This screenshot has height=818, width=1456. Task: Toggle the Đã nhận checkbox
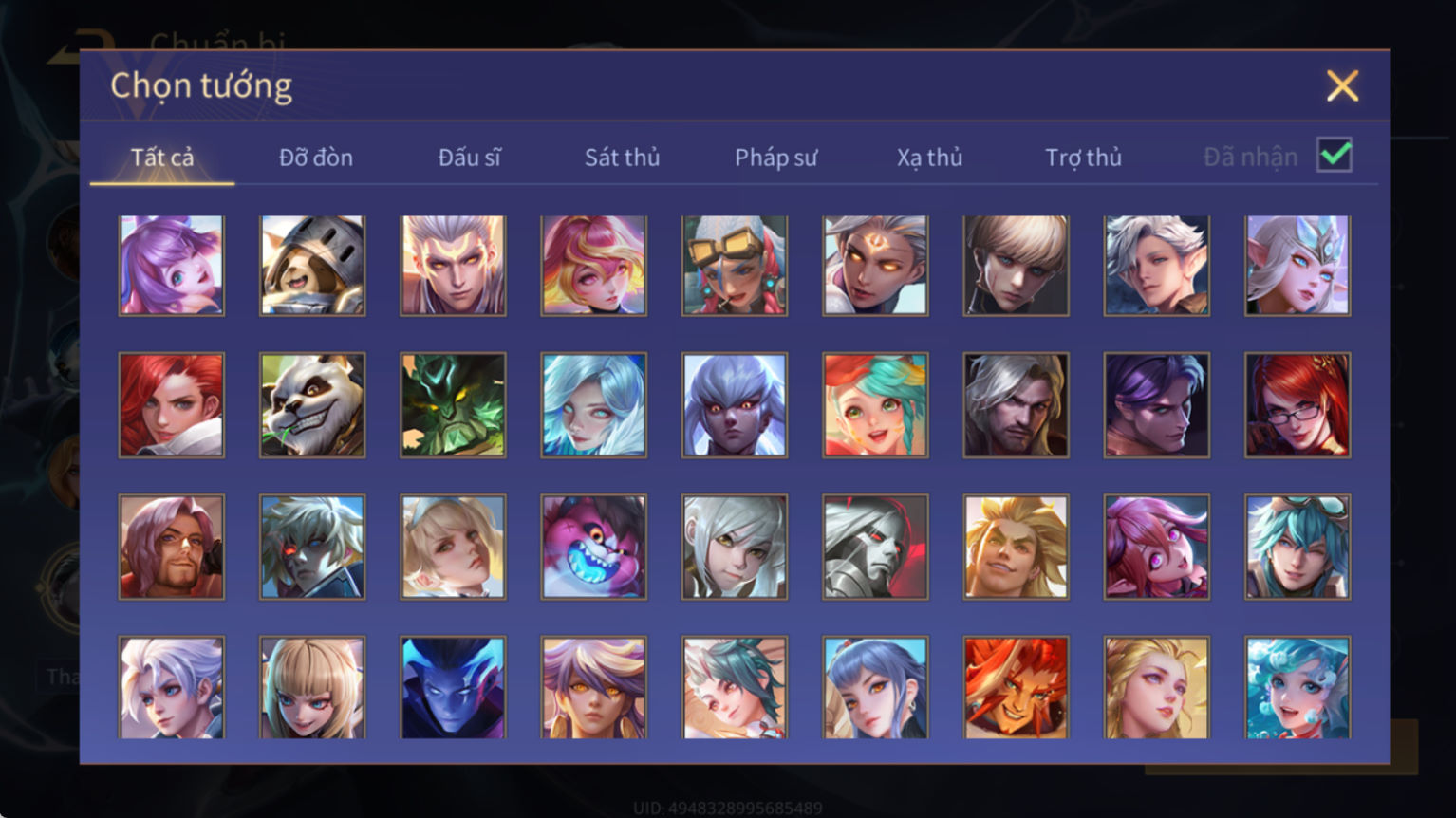pos(1334,155)
